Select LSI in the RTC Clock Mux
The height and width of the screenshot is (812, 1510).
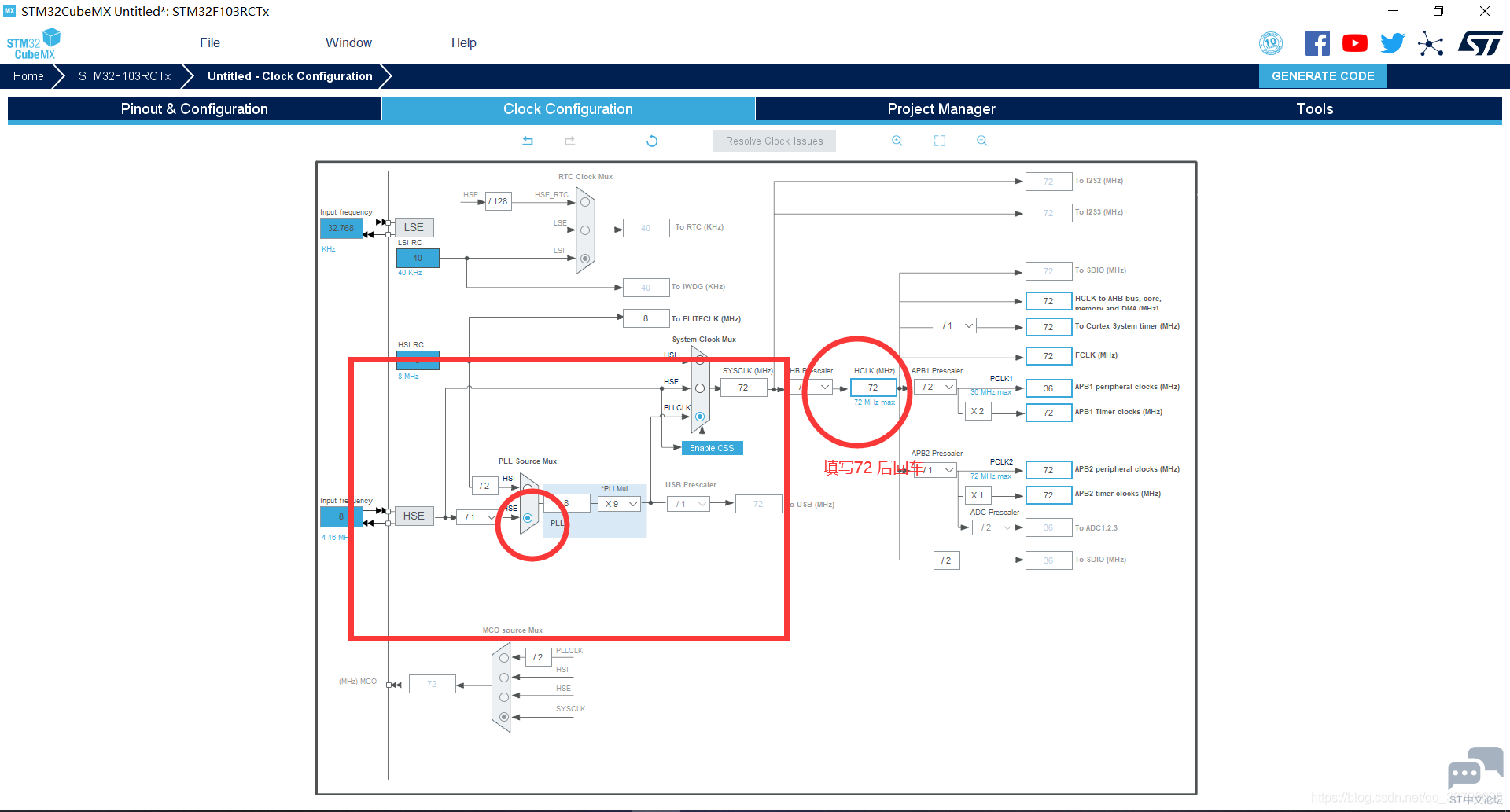pos(585,259)
